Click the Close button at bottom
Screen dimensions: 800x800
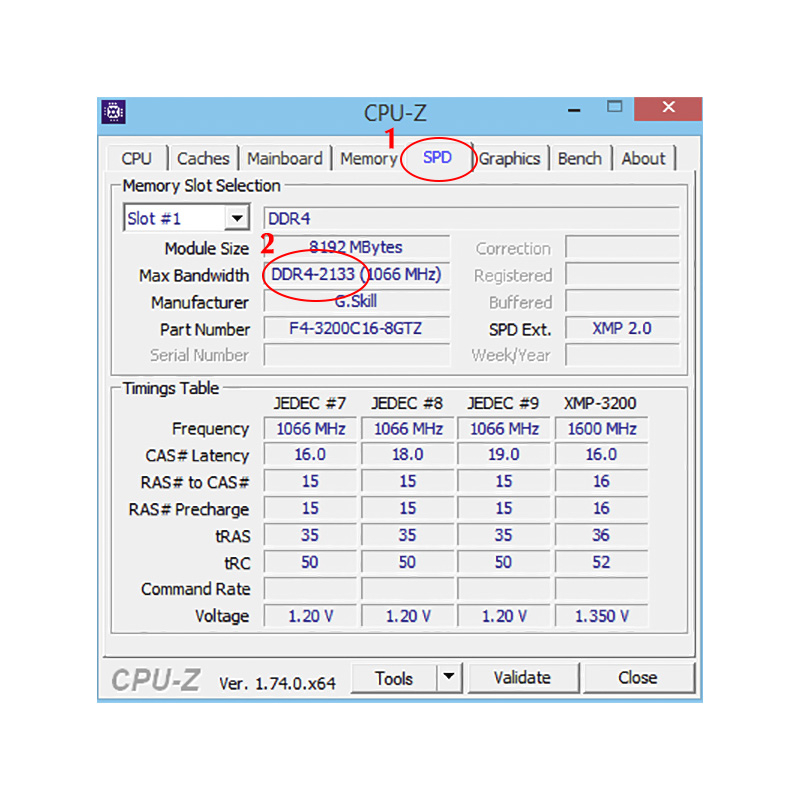coord(637,678)
